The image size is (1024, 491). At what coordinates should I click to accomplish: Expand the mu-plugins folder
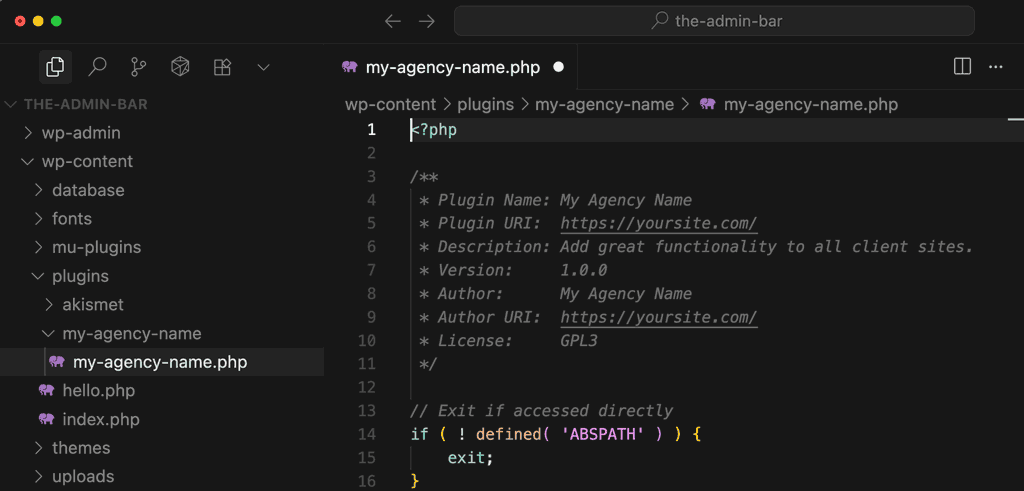coord(38,248)
